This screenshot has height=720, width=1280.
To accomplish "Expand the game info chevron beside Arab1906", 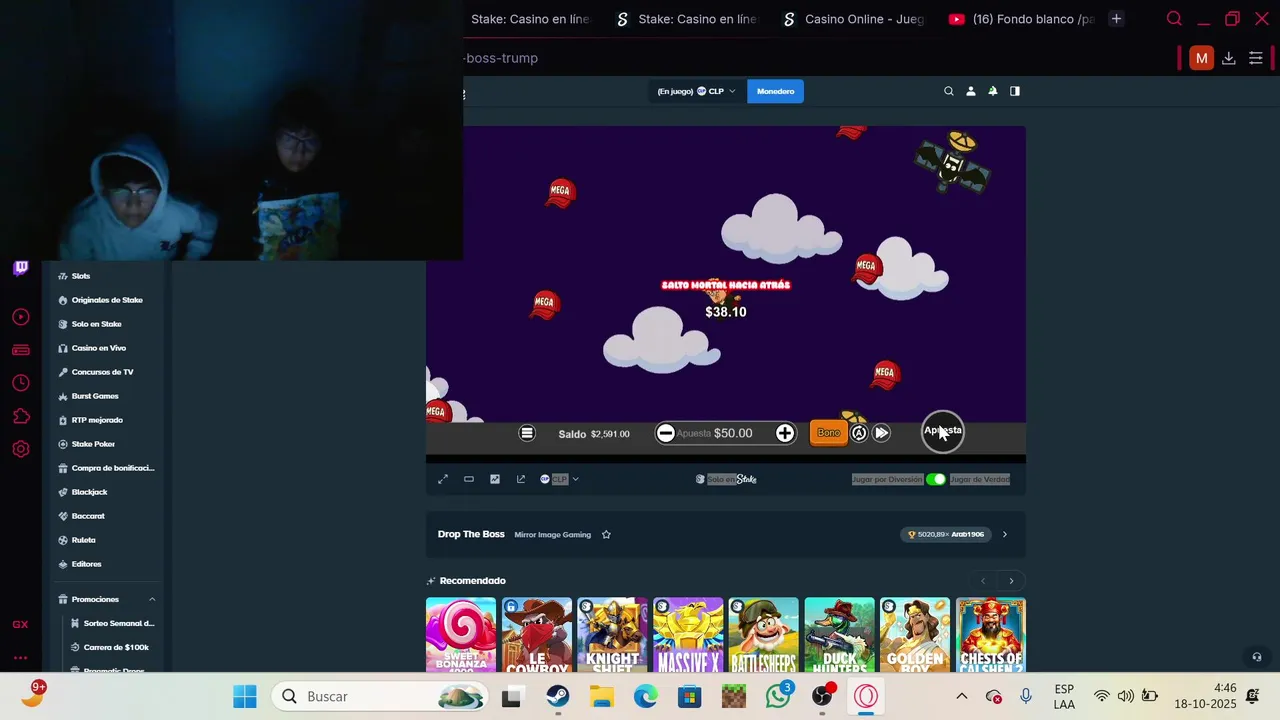I will coord(1005,534).
